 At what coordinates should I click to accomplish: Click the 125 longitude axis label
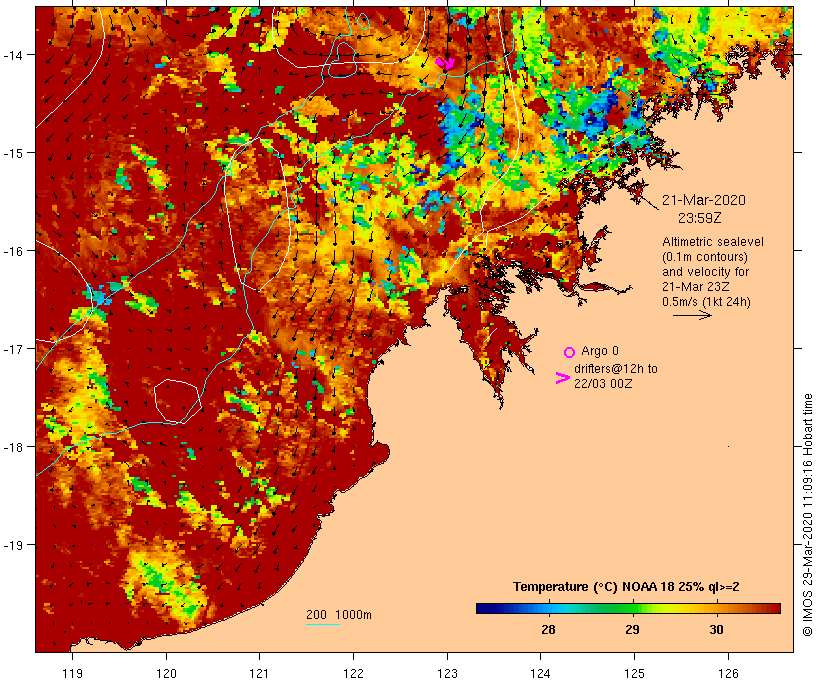tap(634, 673)
